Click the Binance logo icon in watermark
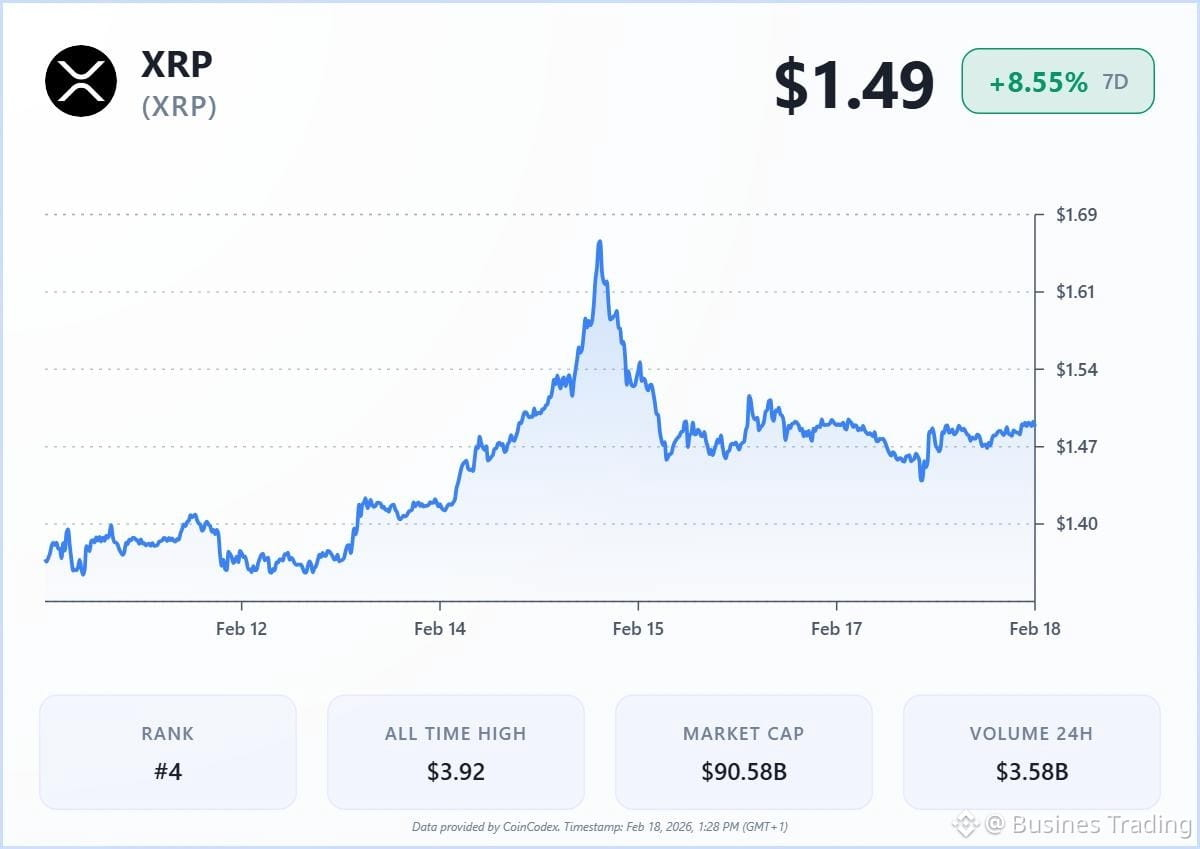Image resolution: width=1200 pixels, height=849 pixels. click(964, 825)
